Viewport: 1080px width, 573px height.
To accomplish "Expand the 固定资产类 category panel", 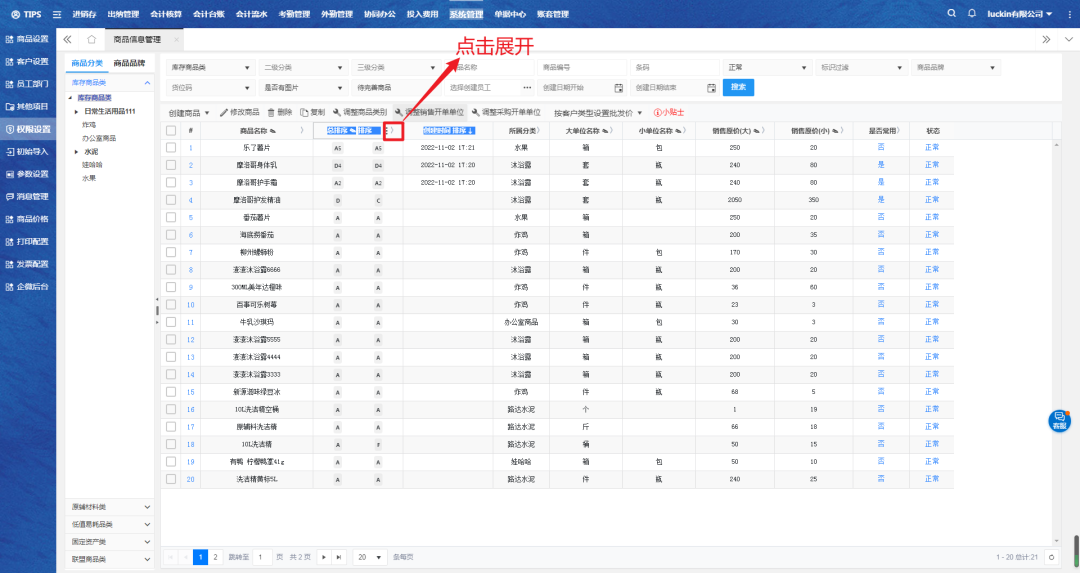I will point(109,541).
